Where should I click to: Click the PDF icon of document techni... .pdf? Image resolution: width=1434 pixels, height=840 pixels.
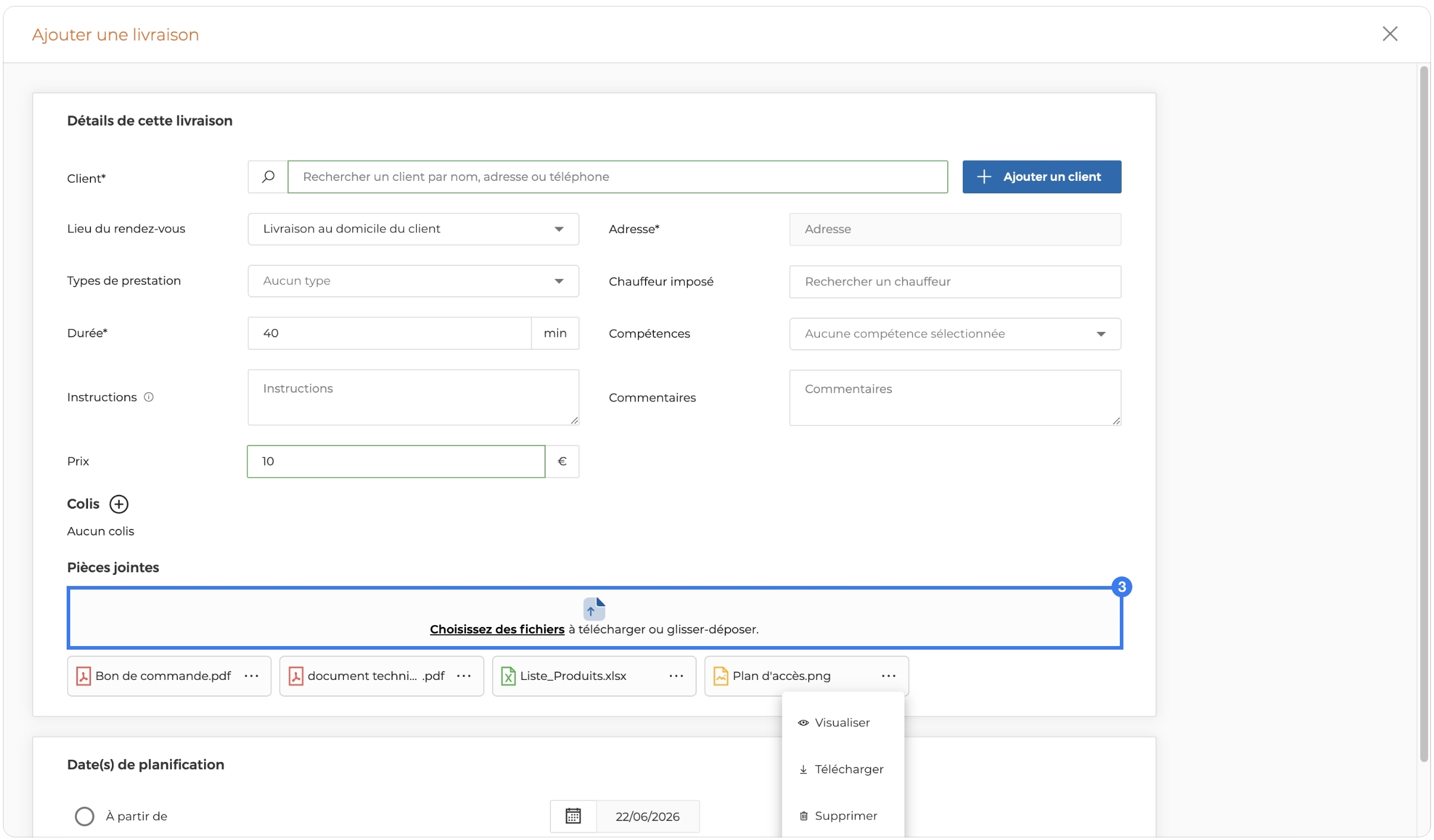click(x=296, y=676)
